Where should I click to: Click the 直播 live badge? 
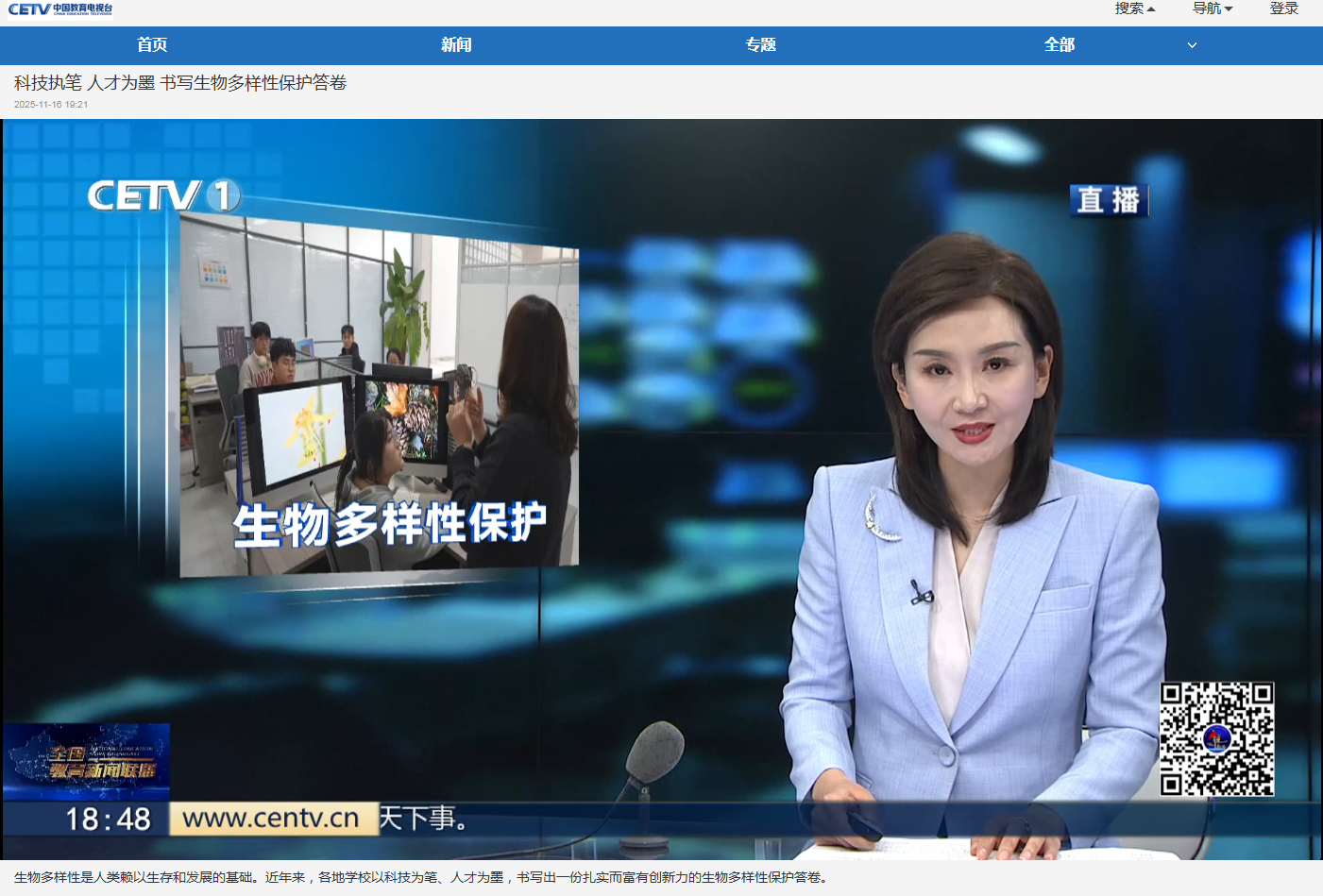point(1109,200)
